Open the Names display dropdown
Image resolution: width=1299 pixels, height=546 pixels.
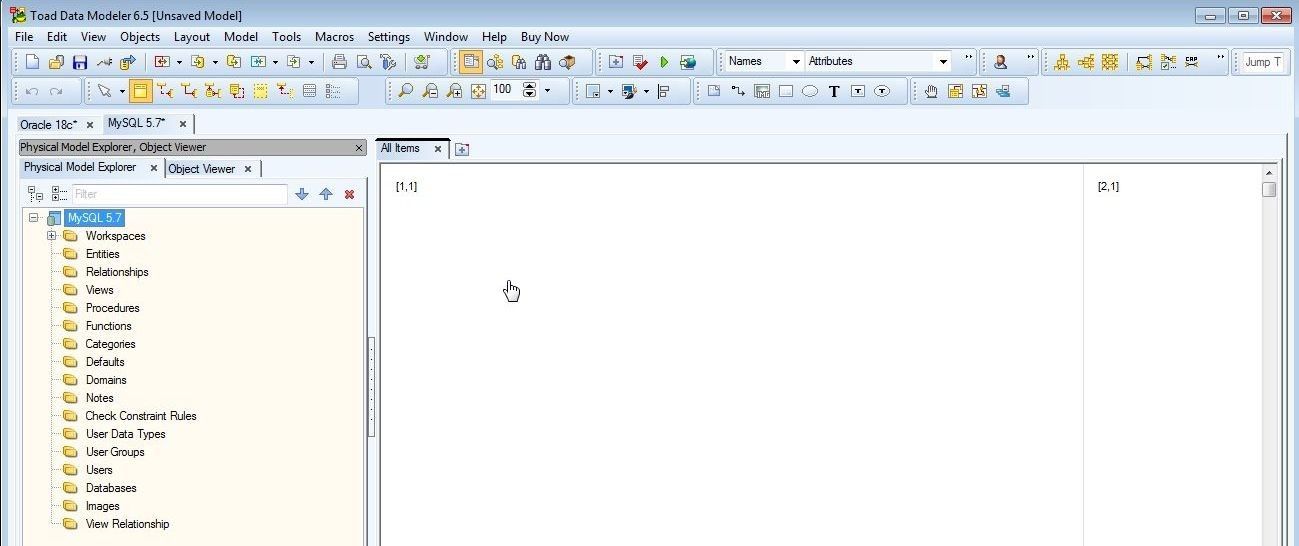[796, 62]
